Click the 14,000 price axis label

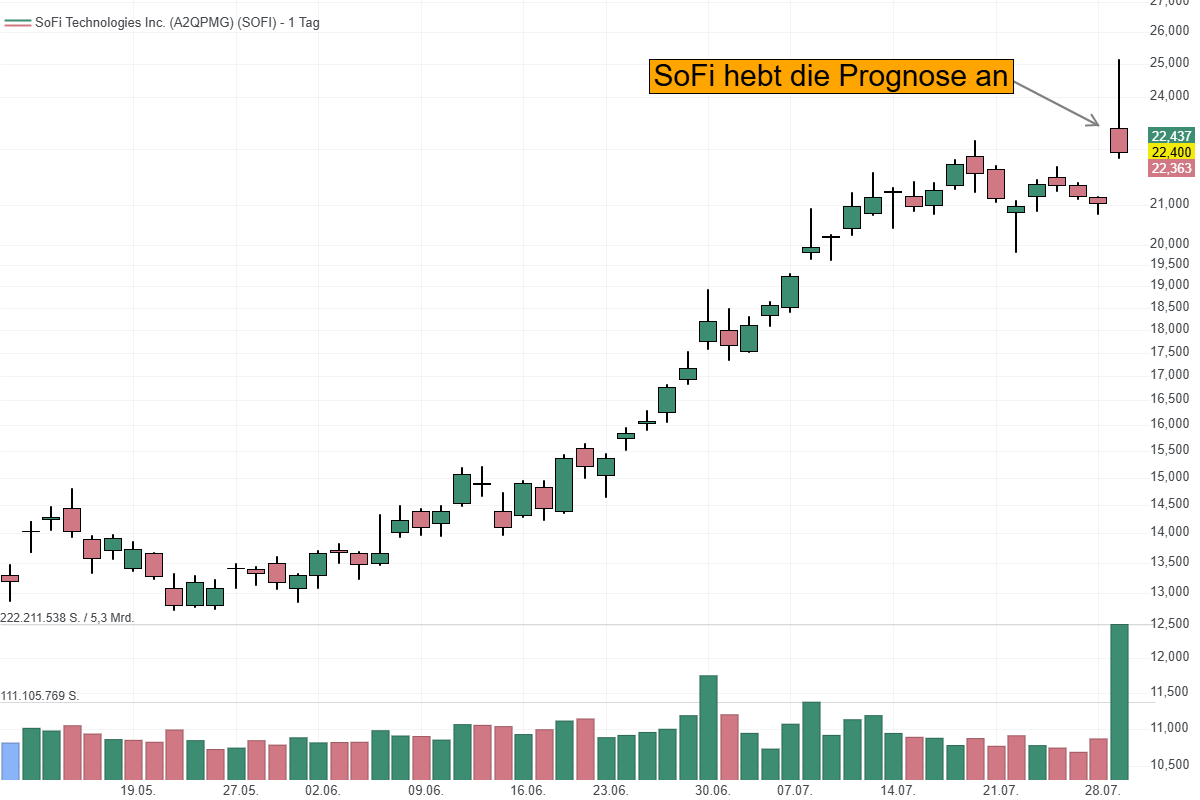pyautogui.click(x=1170, y=532)
